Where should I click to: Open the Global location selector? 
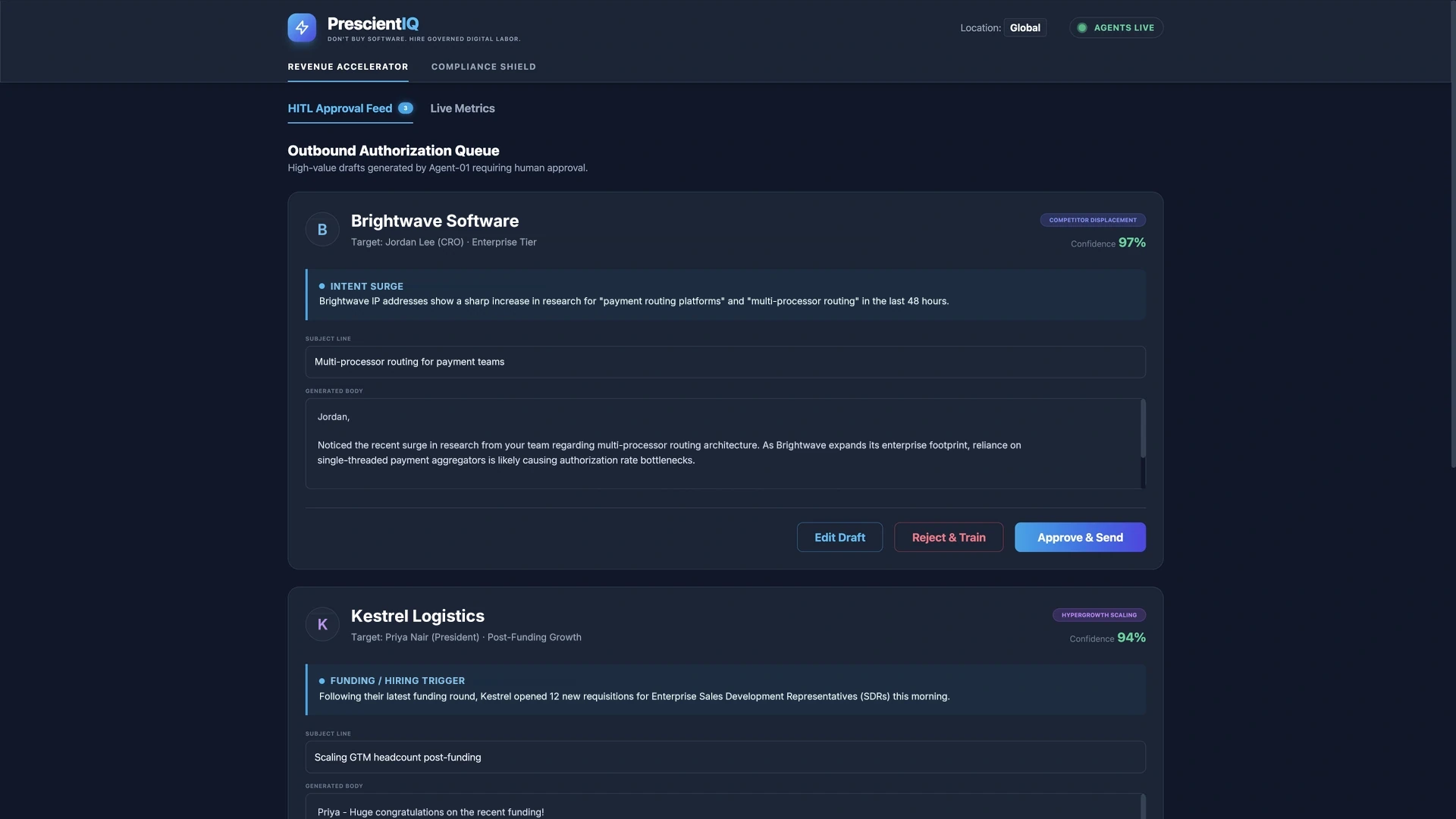[x=1025, y=28]
